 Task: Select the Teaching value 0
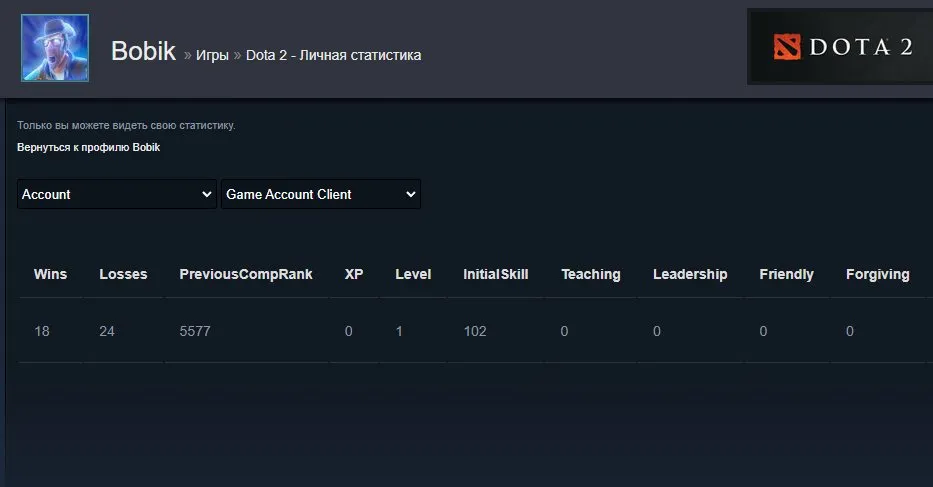(x=564, y=331)
